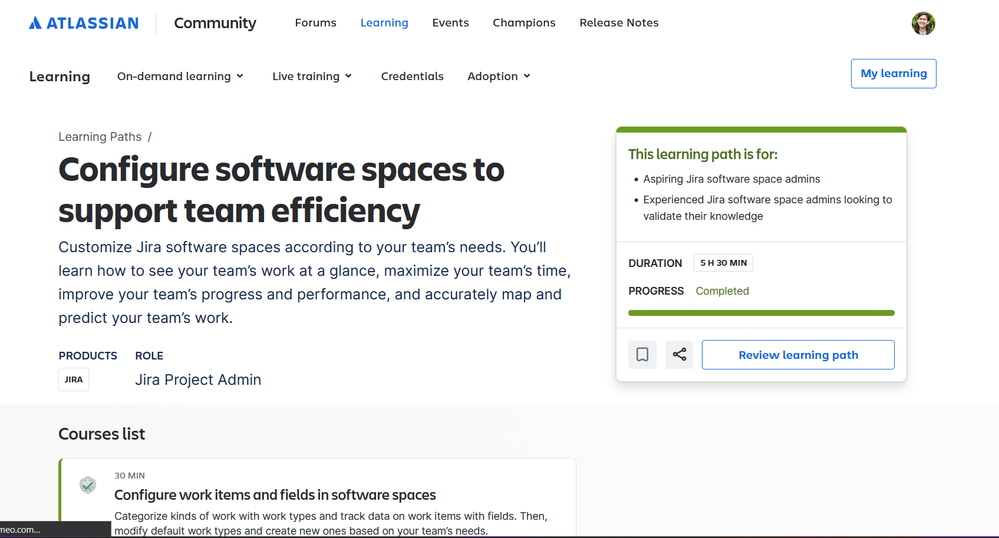Click the Learning section heading link

point(60,76)
